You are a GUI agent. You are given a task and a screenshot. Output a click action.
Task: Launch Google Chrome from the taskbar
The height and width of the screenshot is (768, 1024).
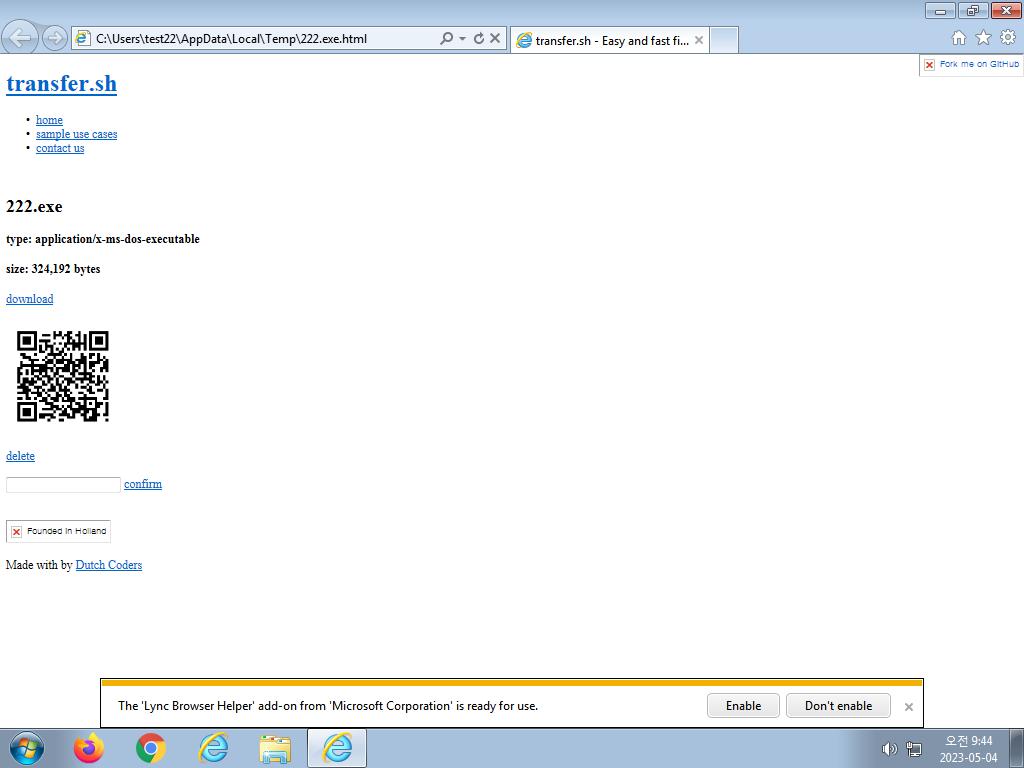coord(151,748)
